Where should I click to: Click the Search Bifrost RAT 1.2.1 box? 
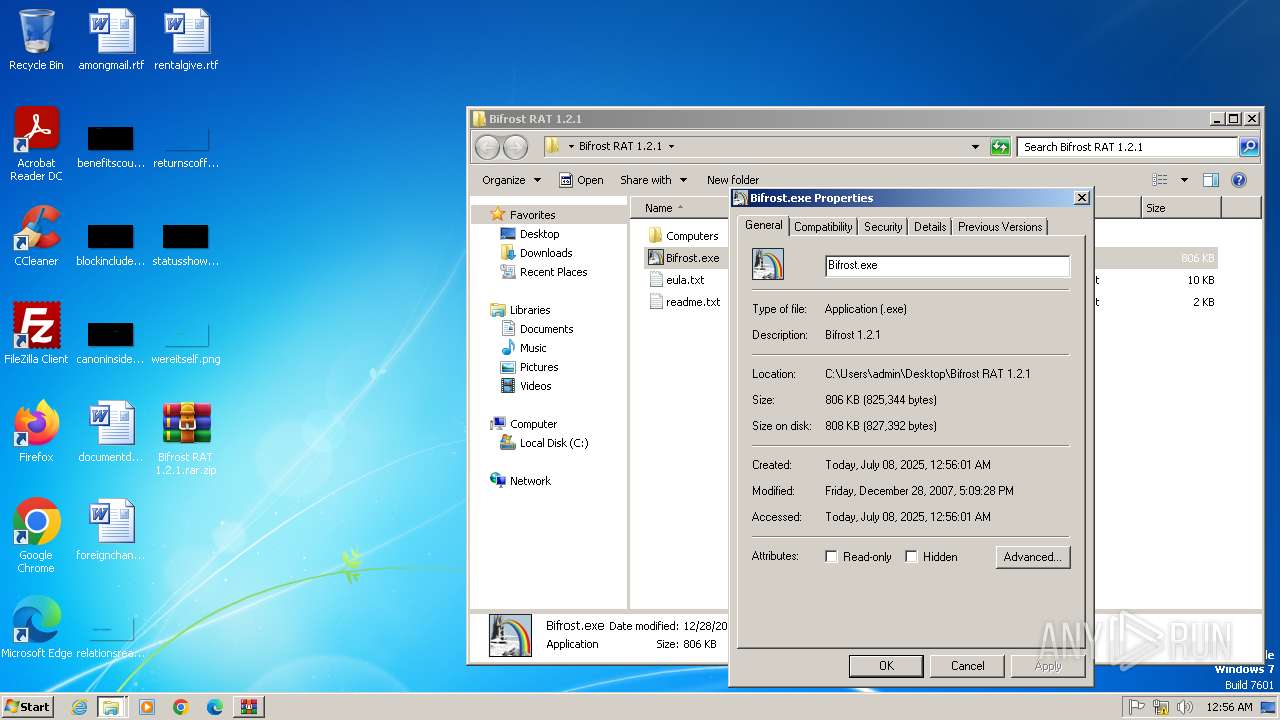(1127, 147)
